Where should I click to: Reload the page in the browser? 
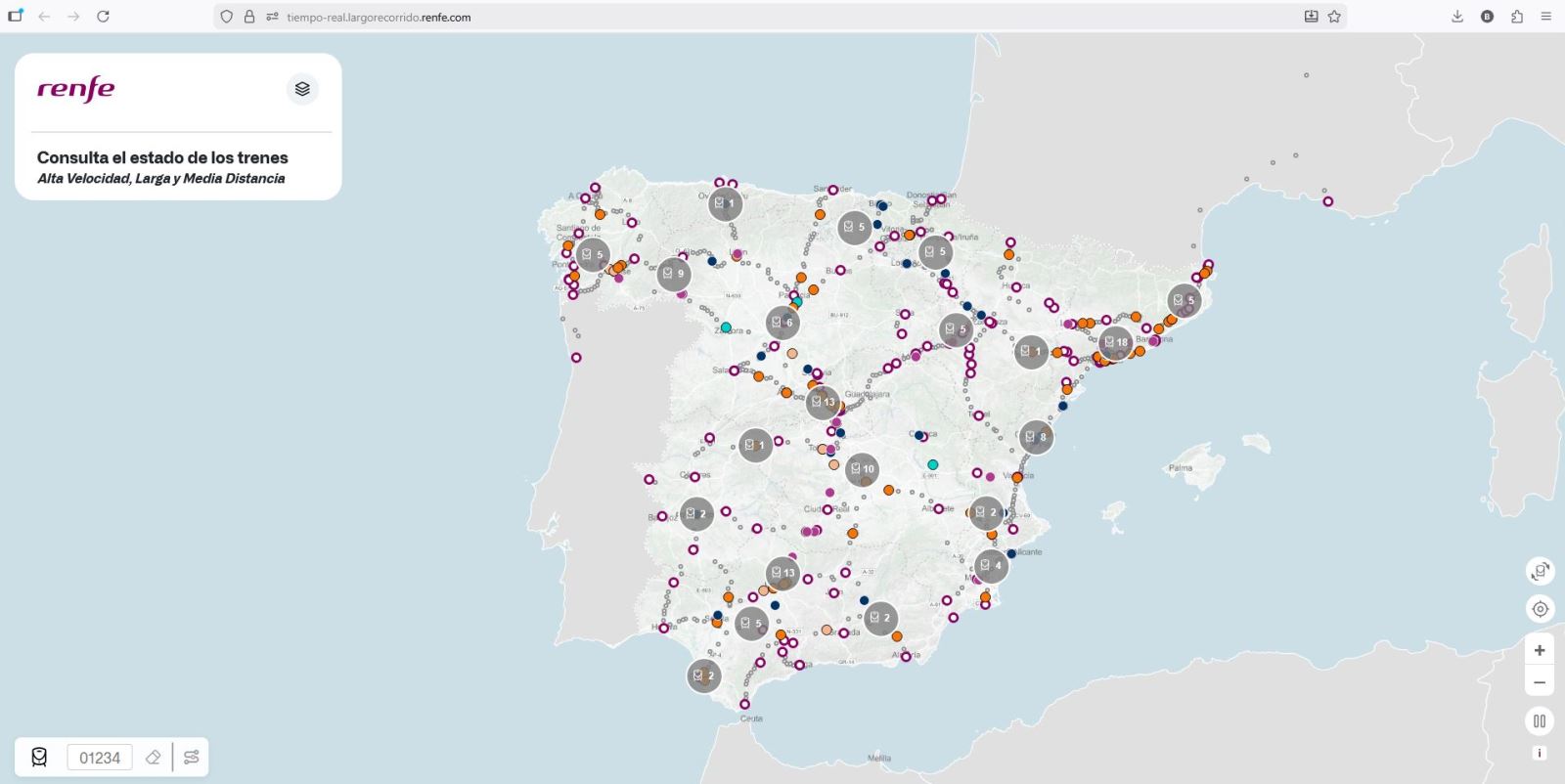pos(103,17)
